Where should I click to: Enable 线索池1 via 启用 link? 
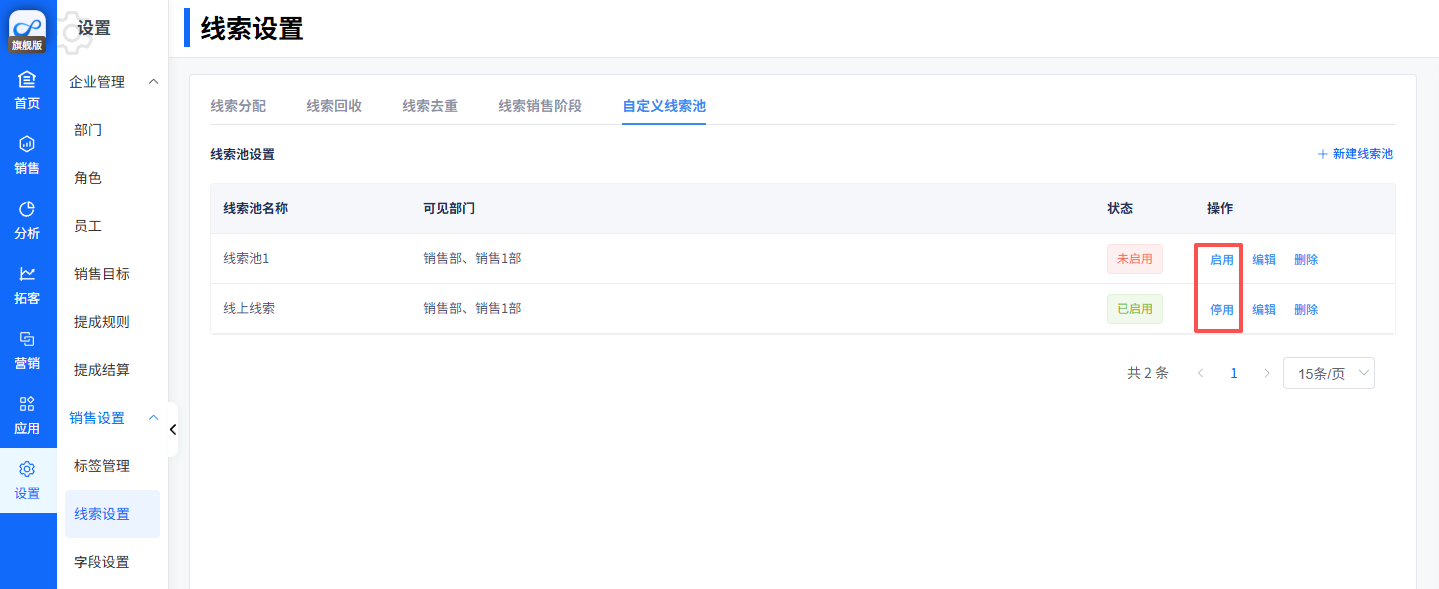1221,260
